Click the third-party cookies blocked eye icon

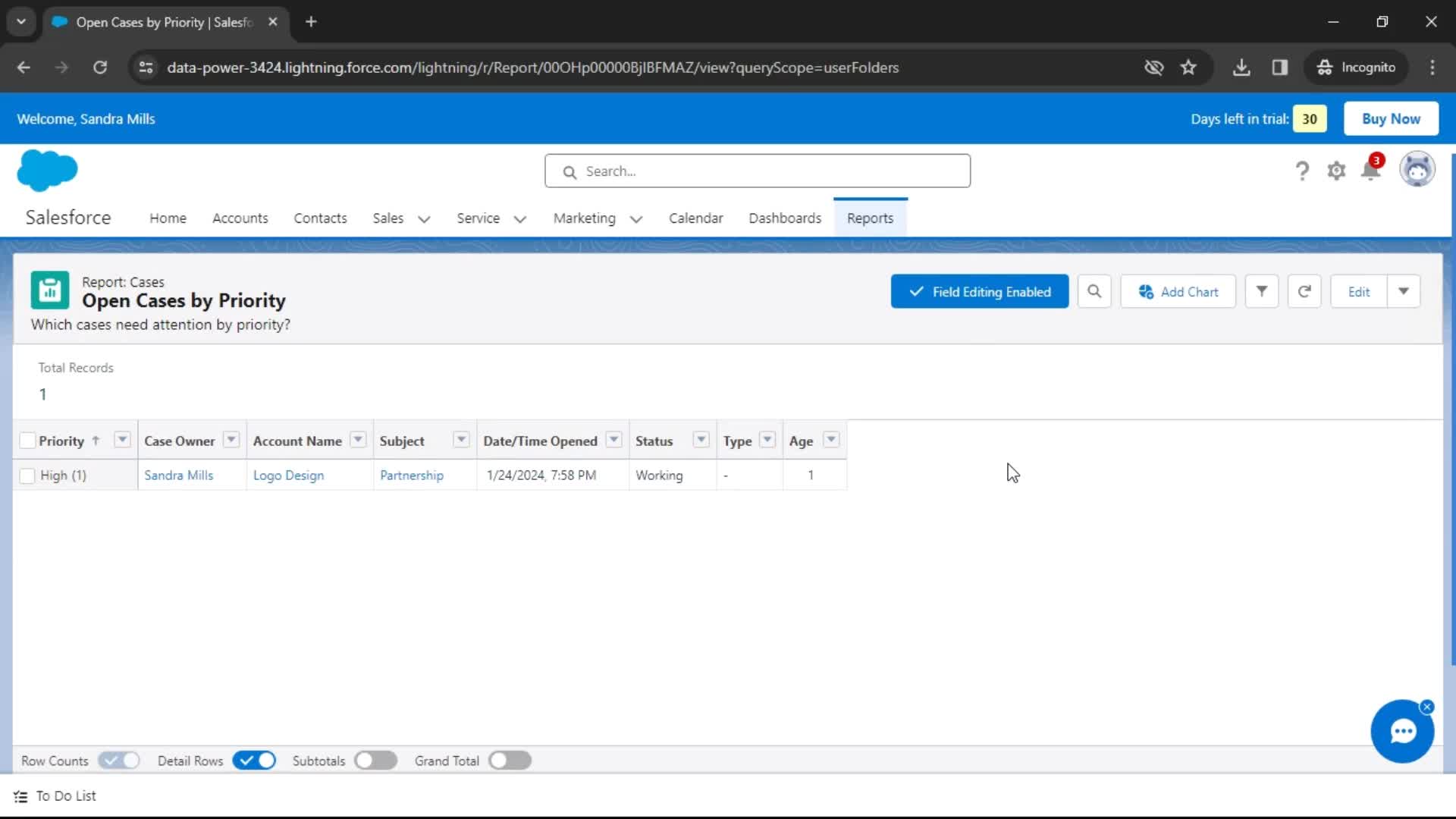click(1153, 67)
